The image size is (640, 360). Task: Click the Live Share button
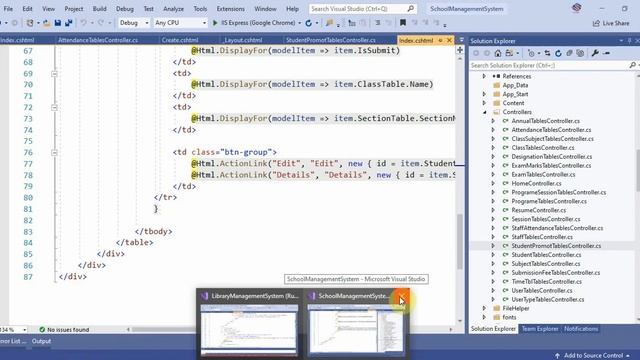(x=611, y=23)
